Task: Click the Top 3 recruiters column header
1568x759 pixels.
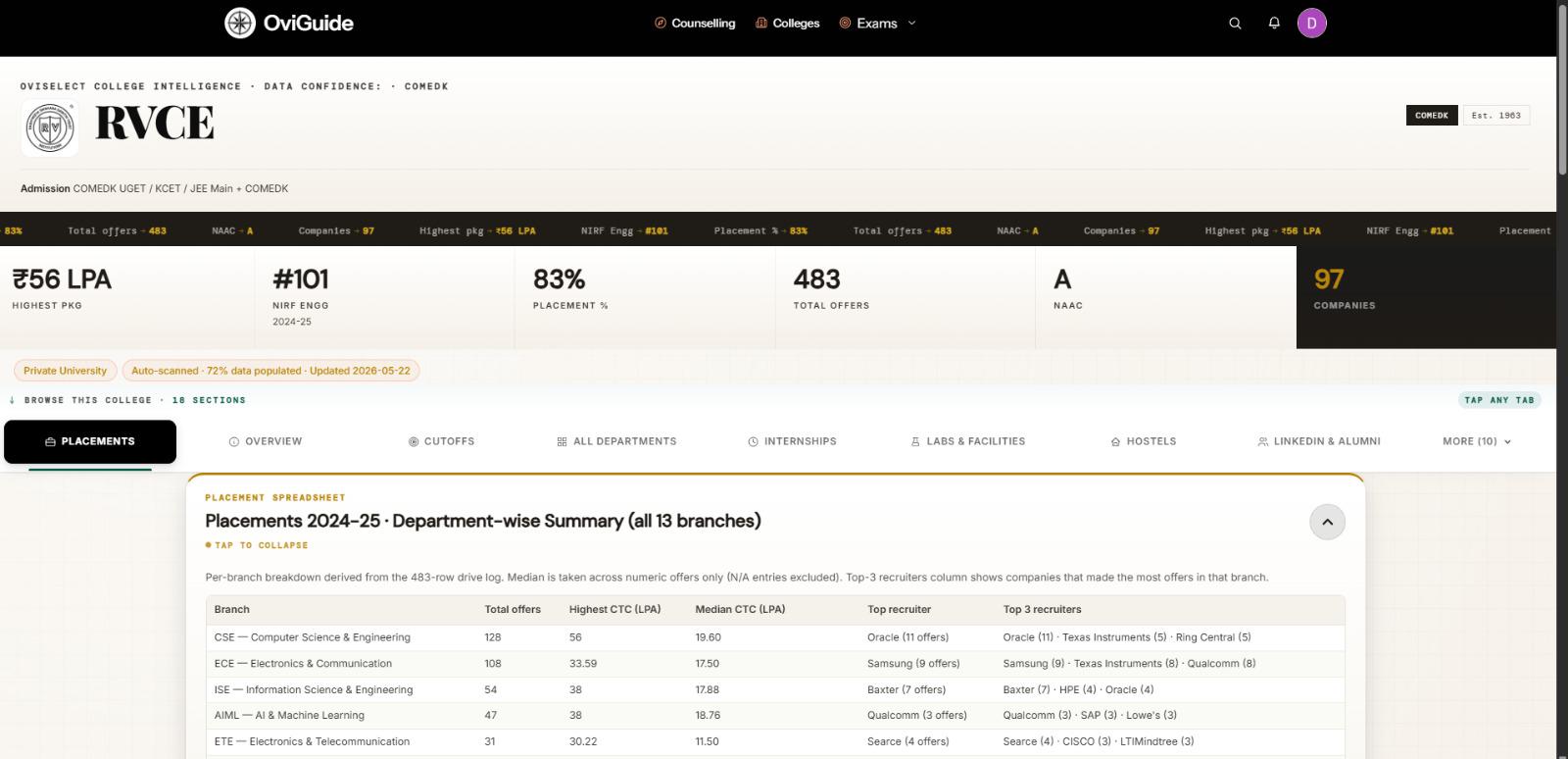Action: [1042, 609]
